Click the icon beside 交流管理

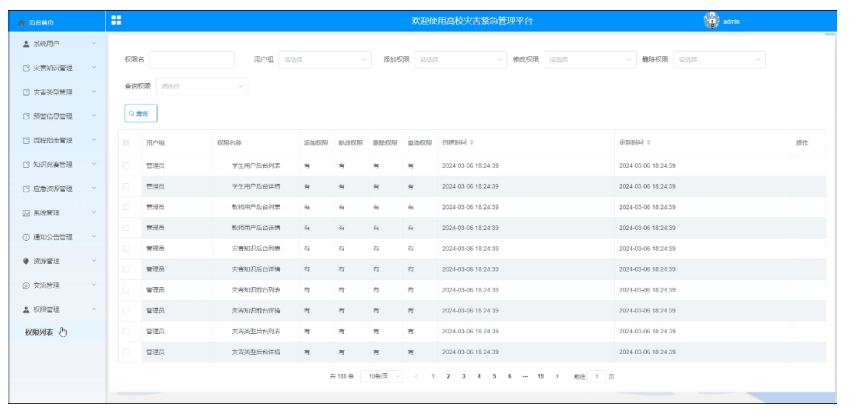pyautogui.click(x=26, y=285)
